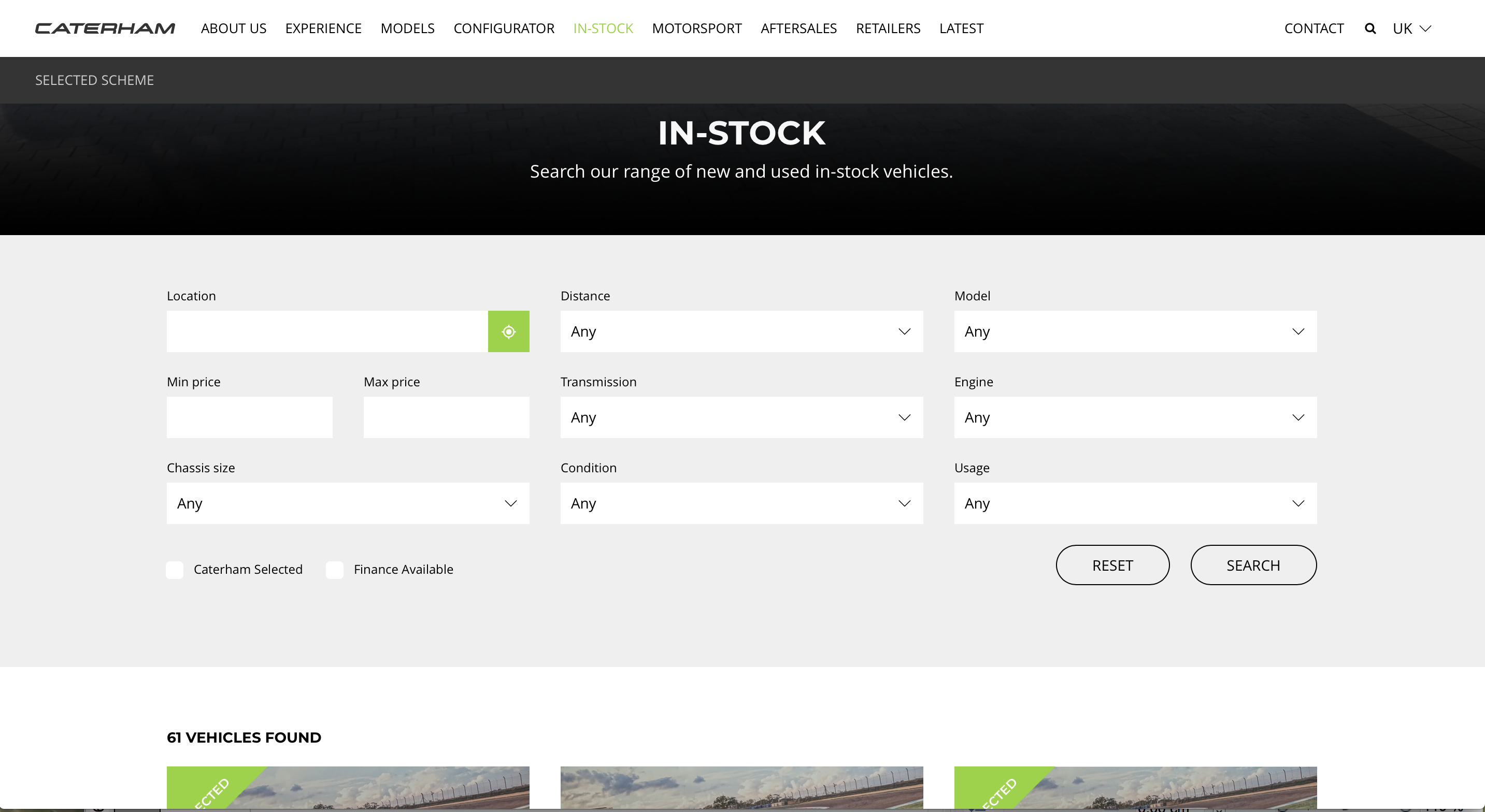Open the Models menu
The height and width of the screenshot is (812, 1485).
pyautogui.click(x=408, y=28)
